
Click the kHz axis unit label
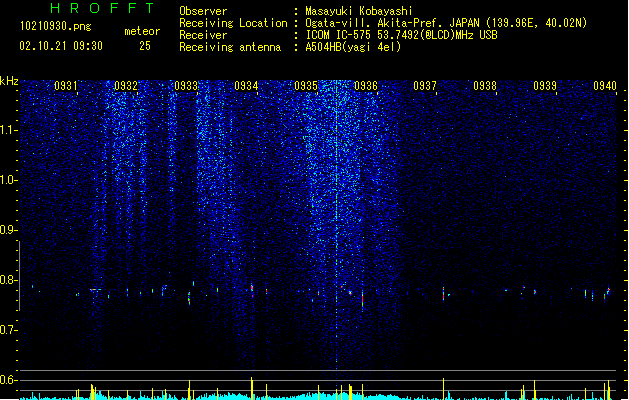[x=9, y=81]
